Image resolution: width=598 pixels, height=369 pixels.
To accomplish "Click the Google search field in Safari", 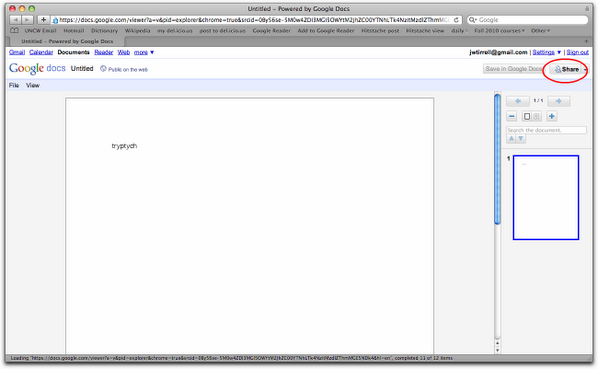I will coord(528,20).
